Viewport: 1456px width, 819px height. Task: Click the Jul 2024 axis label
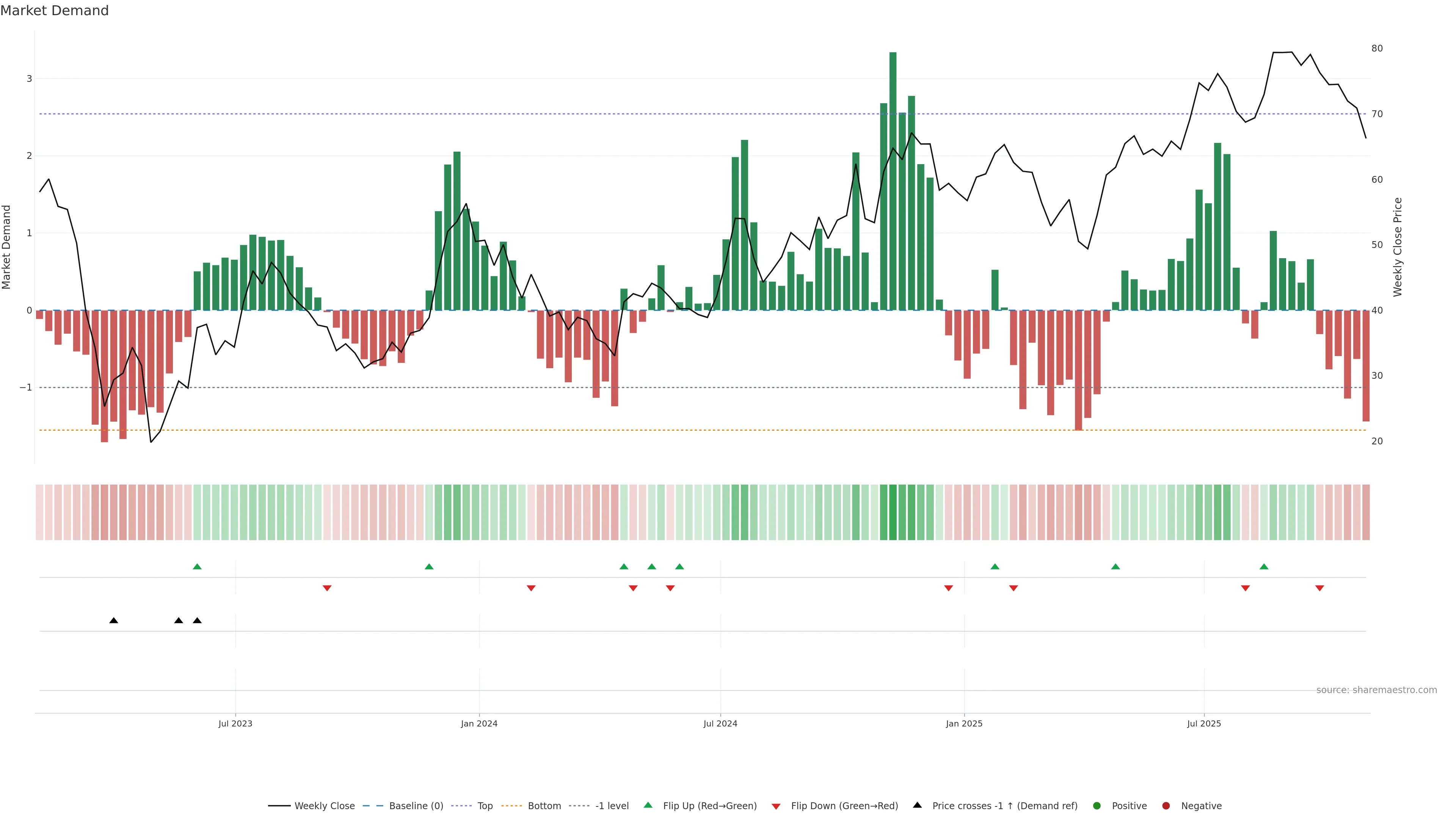click(x=720, y=723)
